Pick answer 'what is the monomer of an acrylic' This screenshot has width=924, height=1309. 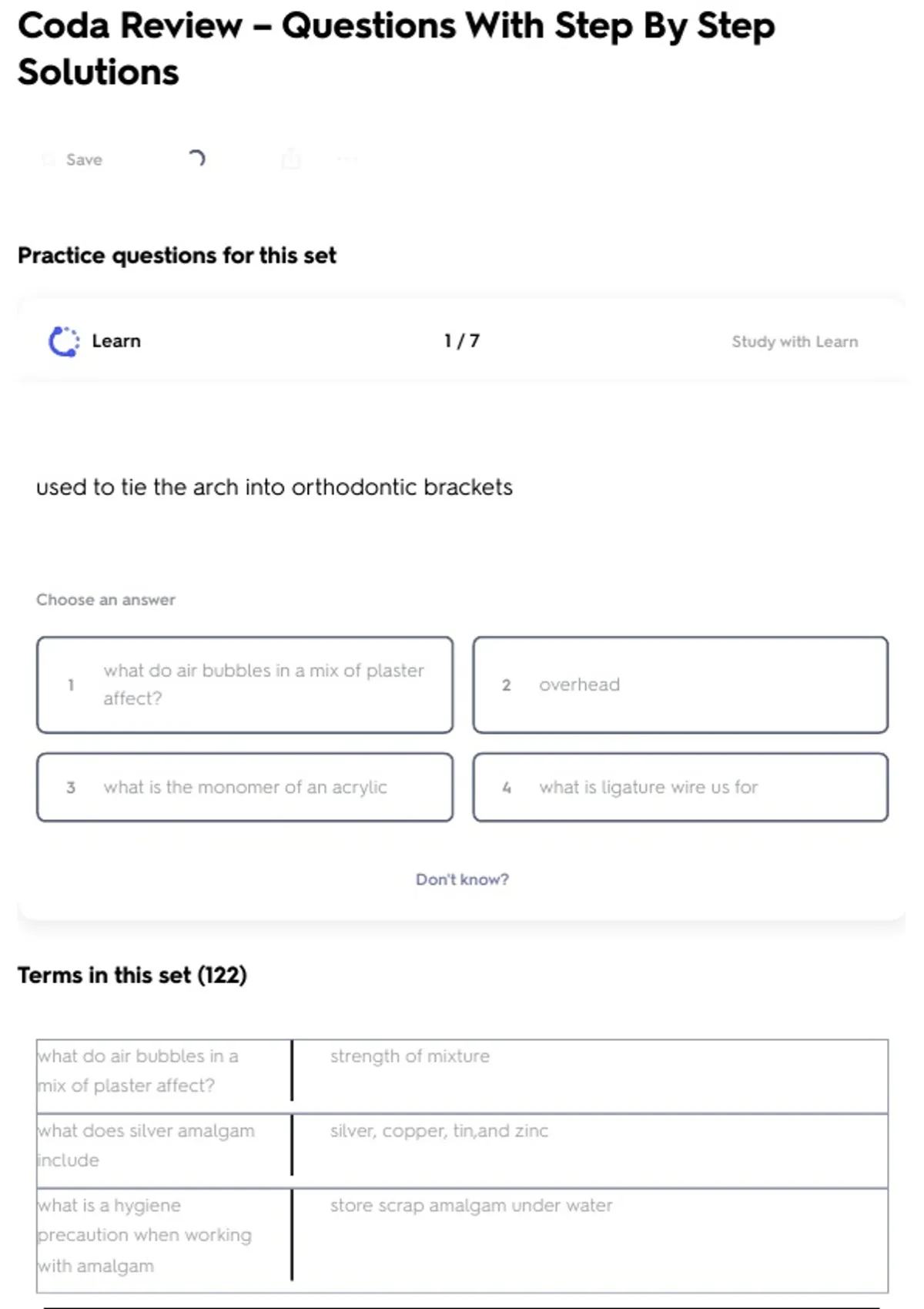tap(245, 787)
